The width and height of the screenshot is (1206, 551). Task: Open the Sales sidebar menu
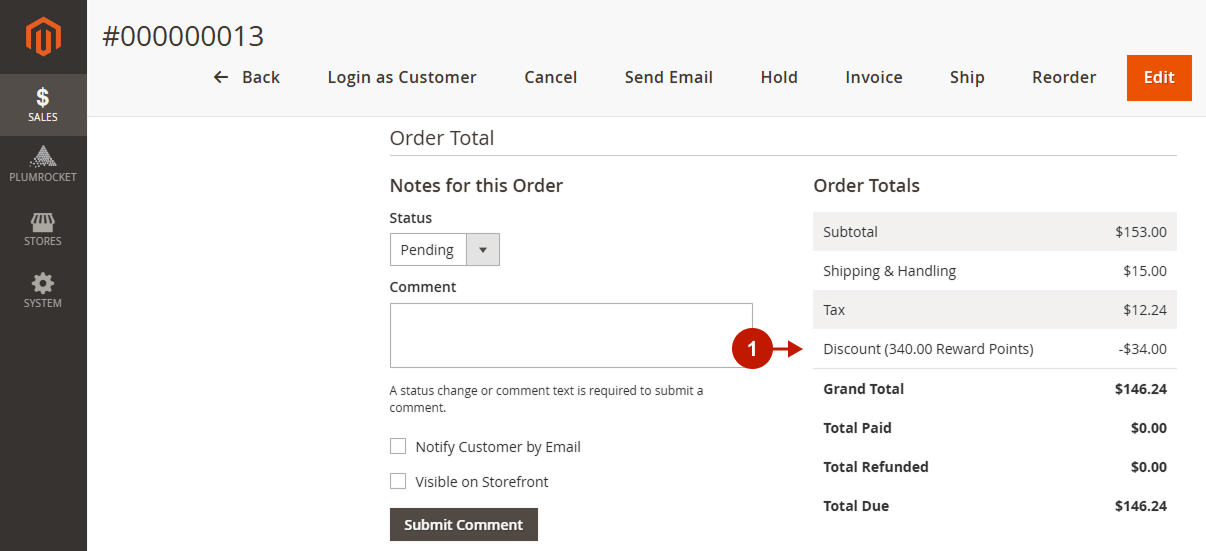point(43,104)
